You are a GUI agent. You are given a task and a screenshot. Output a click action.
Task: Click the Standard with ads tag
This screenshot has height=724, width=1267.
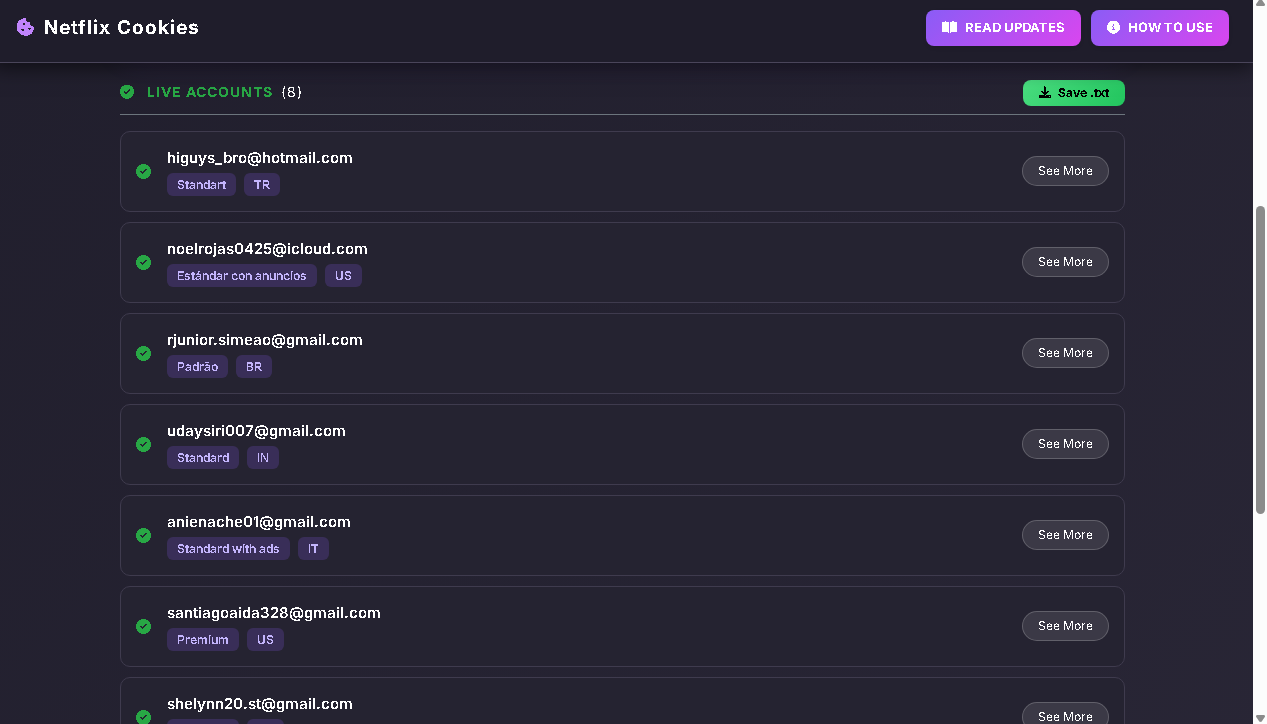pyautogui.click(x=228, y=549)
